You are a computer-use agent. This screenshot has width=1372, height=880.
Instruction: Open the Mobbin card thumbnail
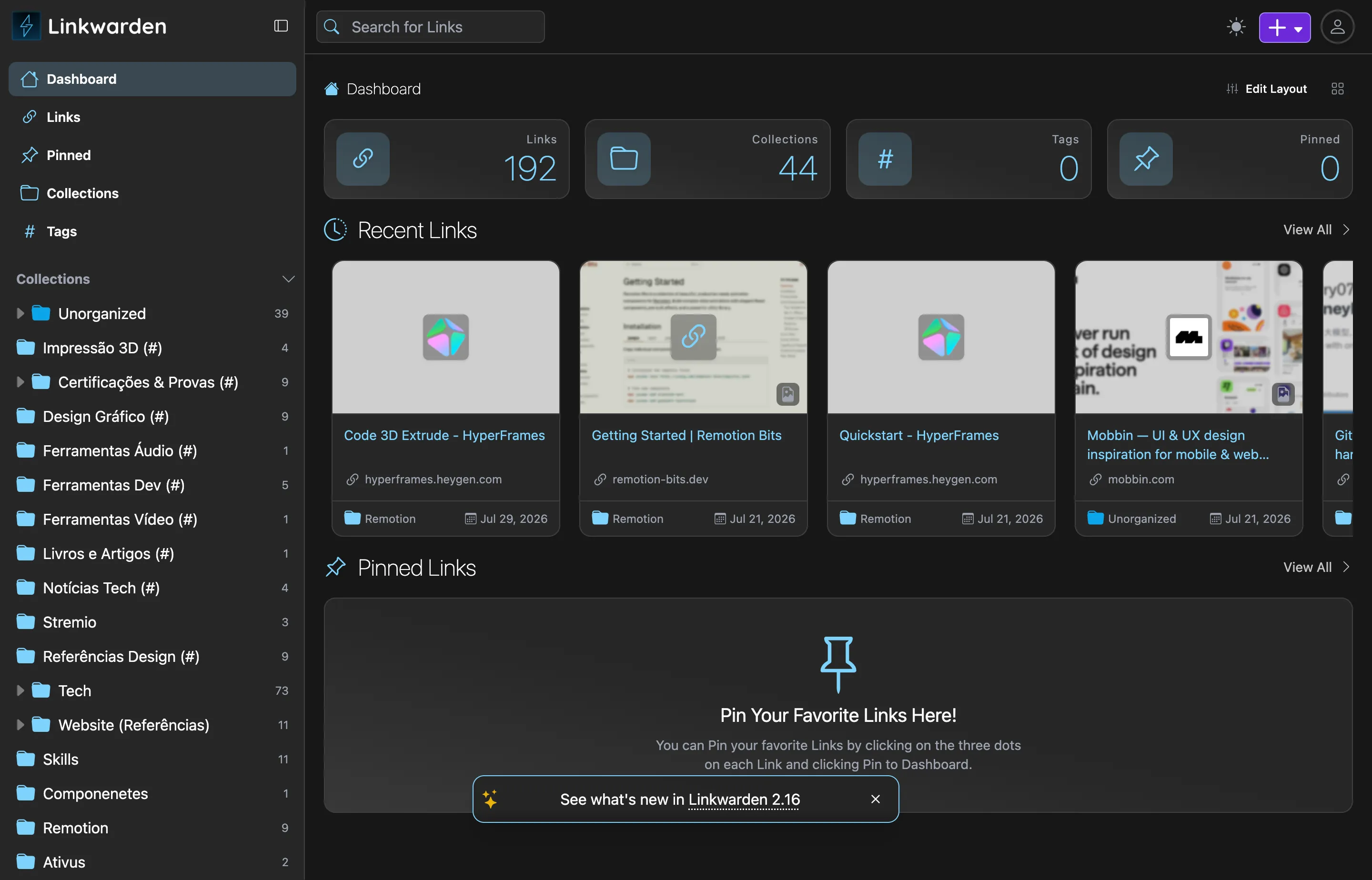click(x=1189, y=337)
